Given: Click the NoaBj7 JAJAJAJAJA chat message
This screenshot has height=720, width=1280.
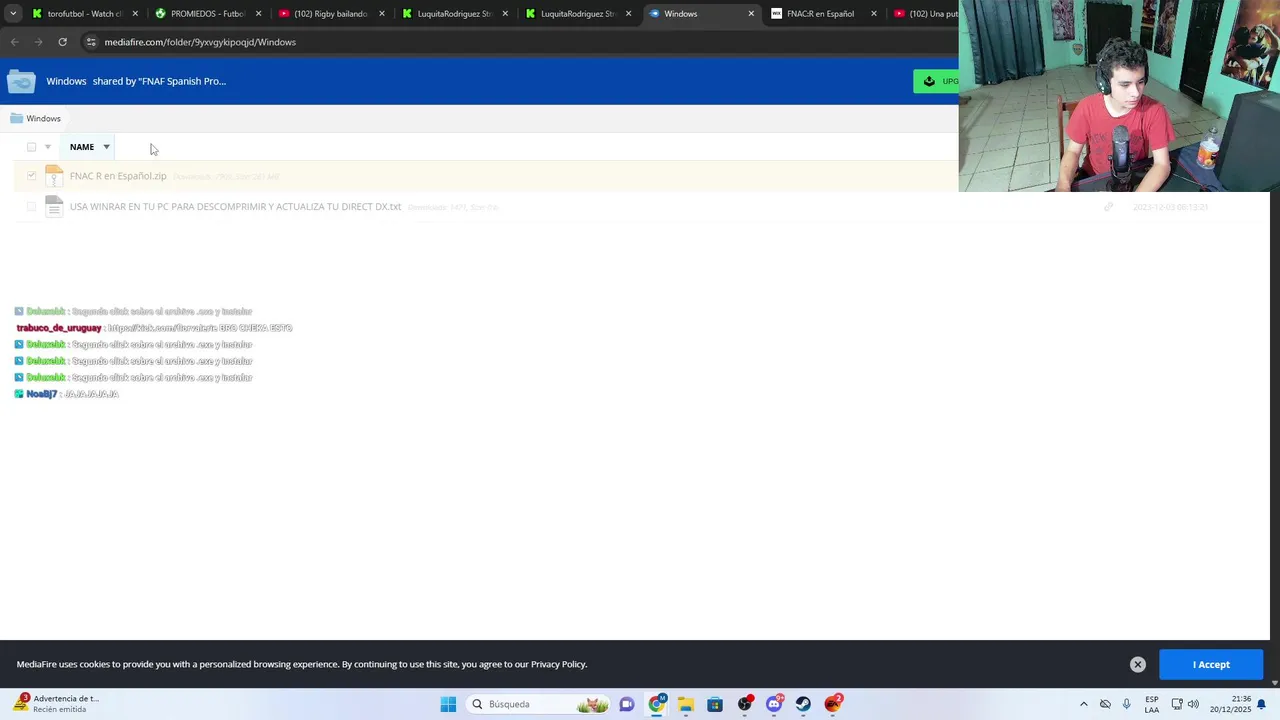Looking at the screenshot, I should 67,394.
